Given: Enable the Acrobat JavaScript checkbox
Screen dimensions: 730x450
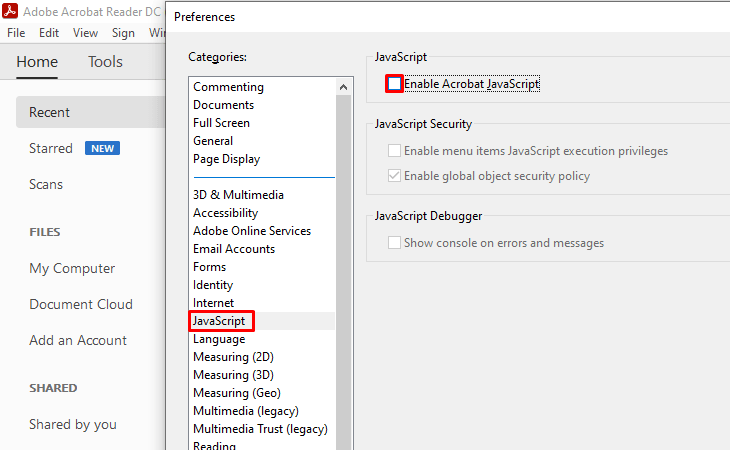Looking at the screenshot, I should pos(394,84).
